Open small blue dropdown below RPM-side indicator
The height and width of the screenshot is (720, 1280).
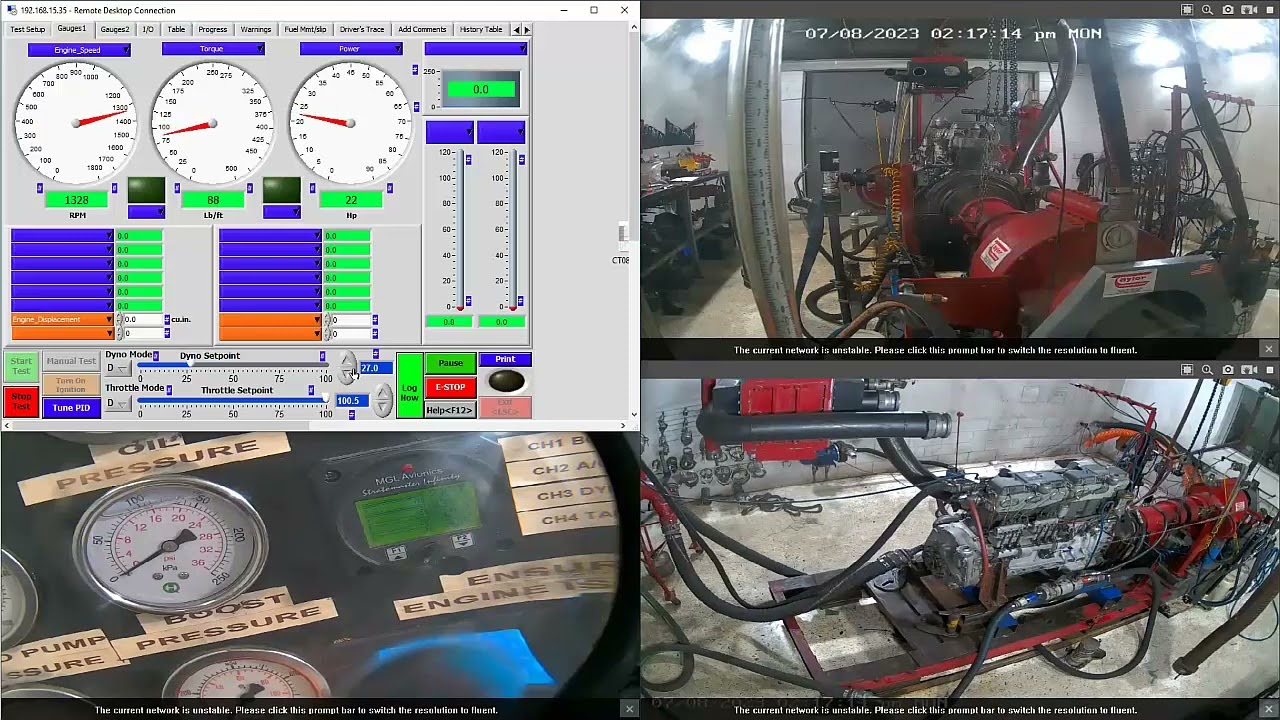point(146,211)
